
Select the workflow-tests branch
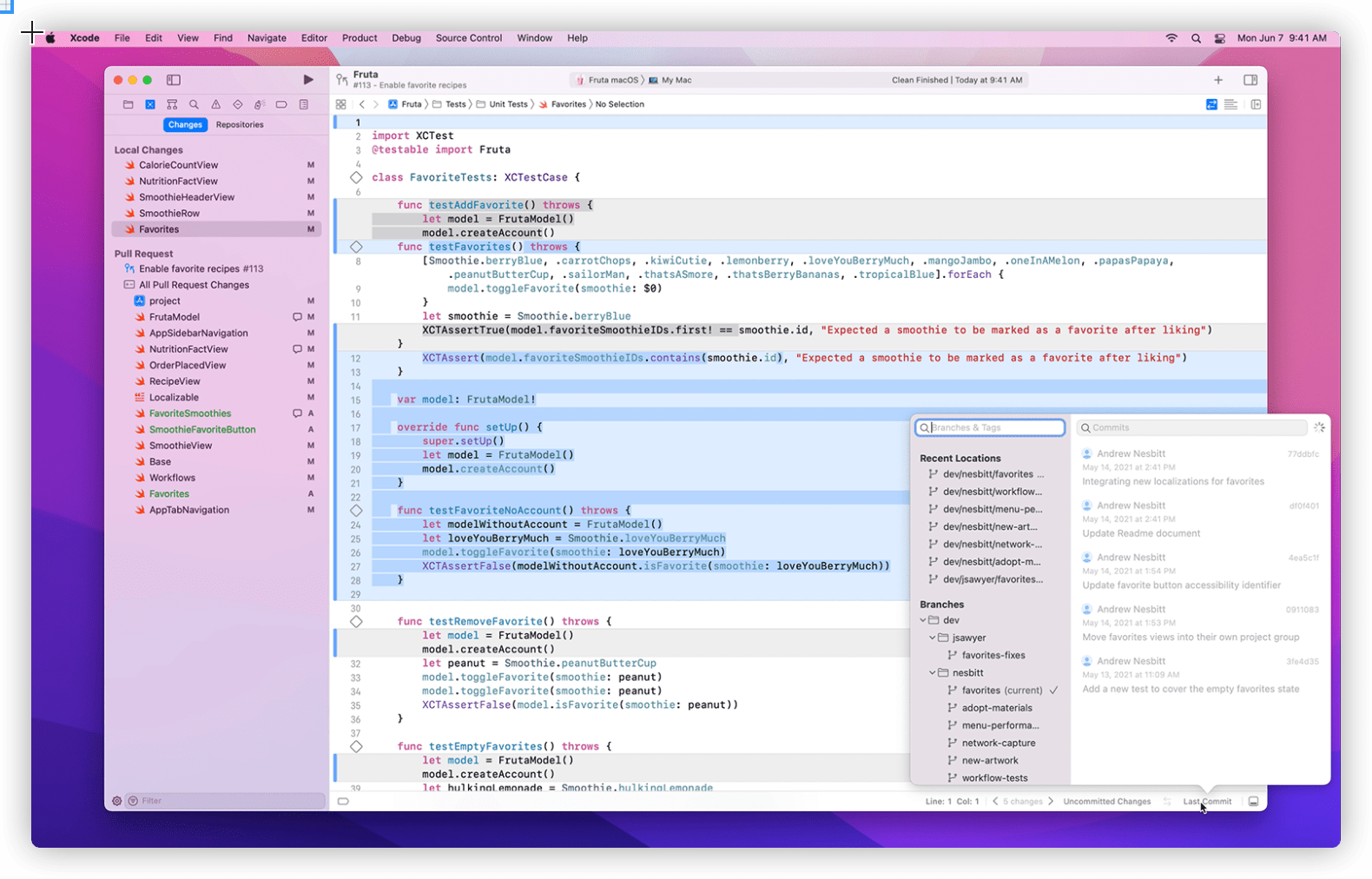[994, 778]
